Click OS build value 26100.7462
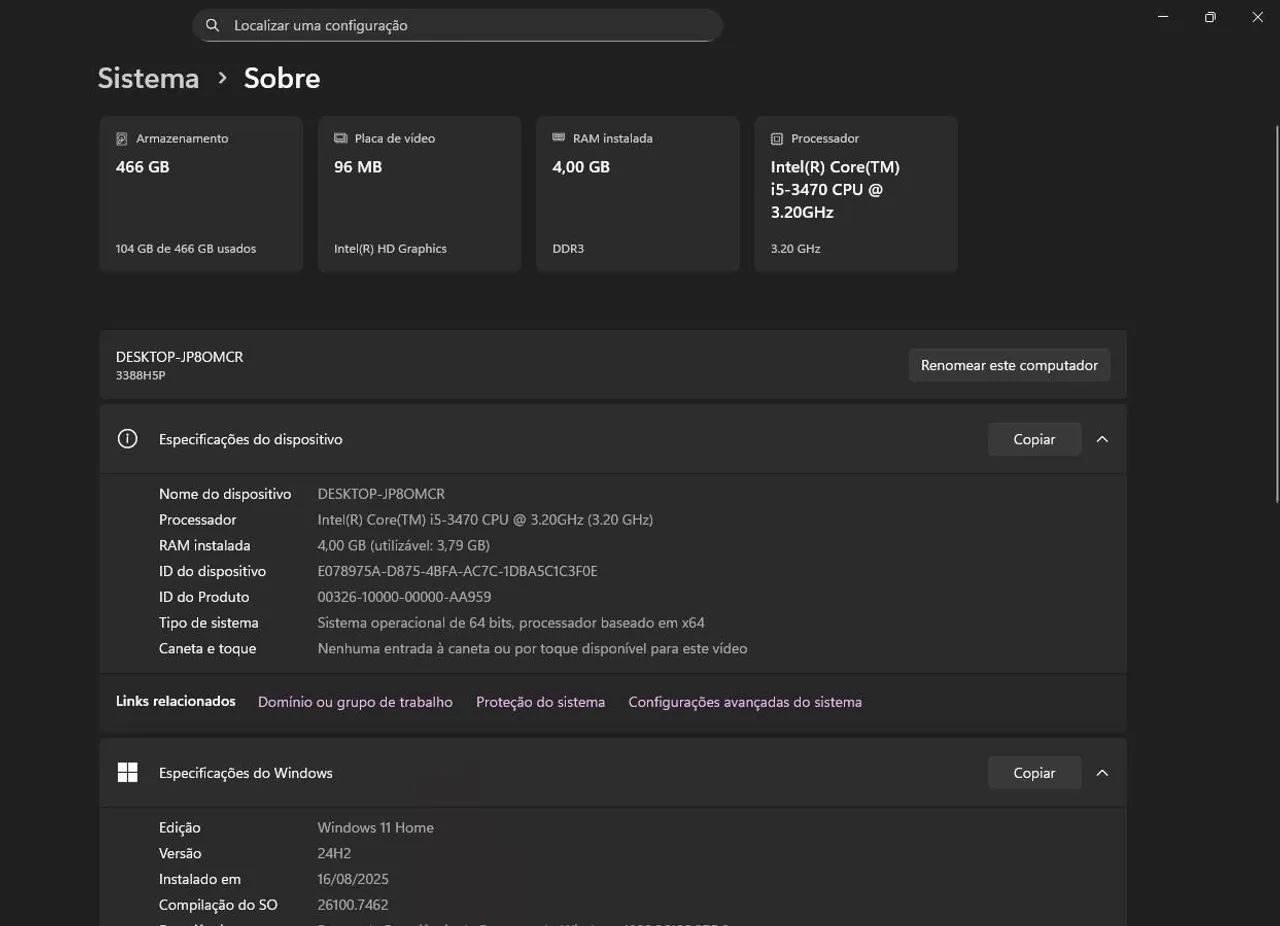Image resolution: width=1280 pixels, height=926 pixels. tap(353, 905)
